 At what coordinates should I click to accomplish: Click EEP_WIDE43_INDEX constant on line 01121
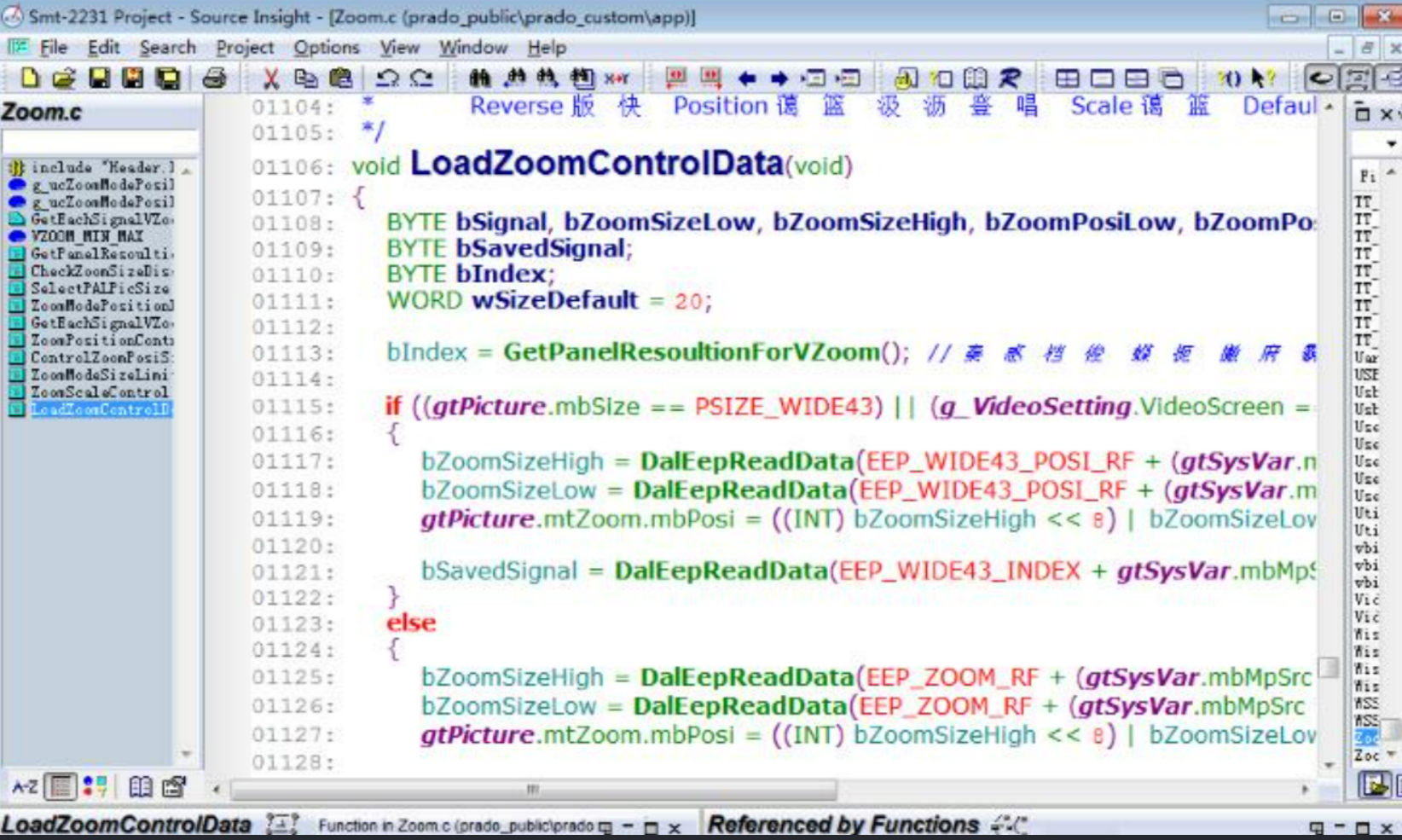[x=960, y=571]
